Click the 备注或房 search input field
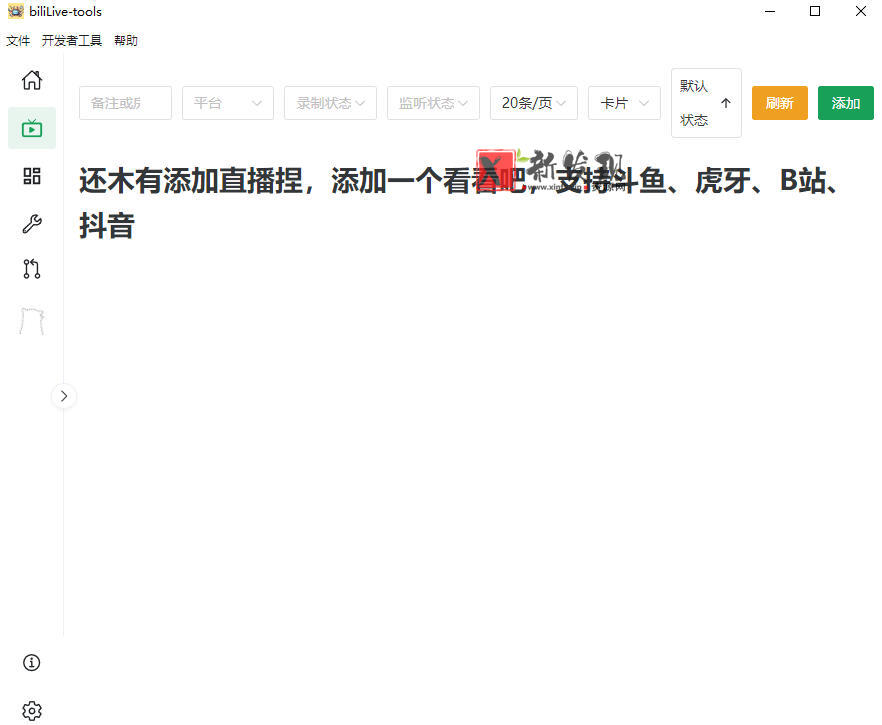The height and width of the screenshot is (725, 882). [125, 103]
